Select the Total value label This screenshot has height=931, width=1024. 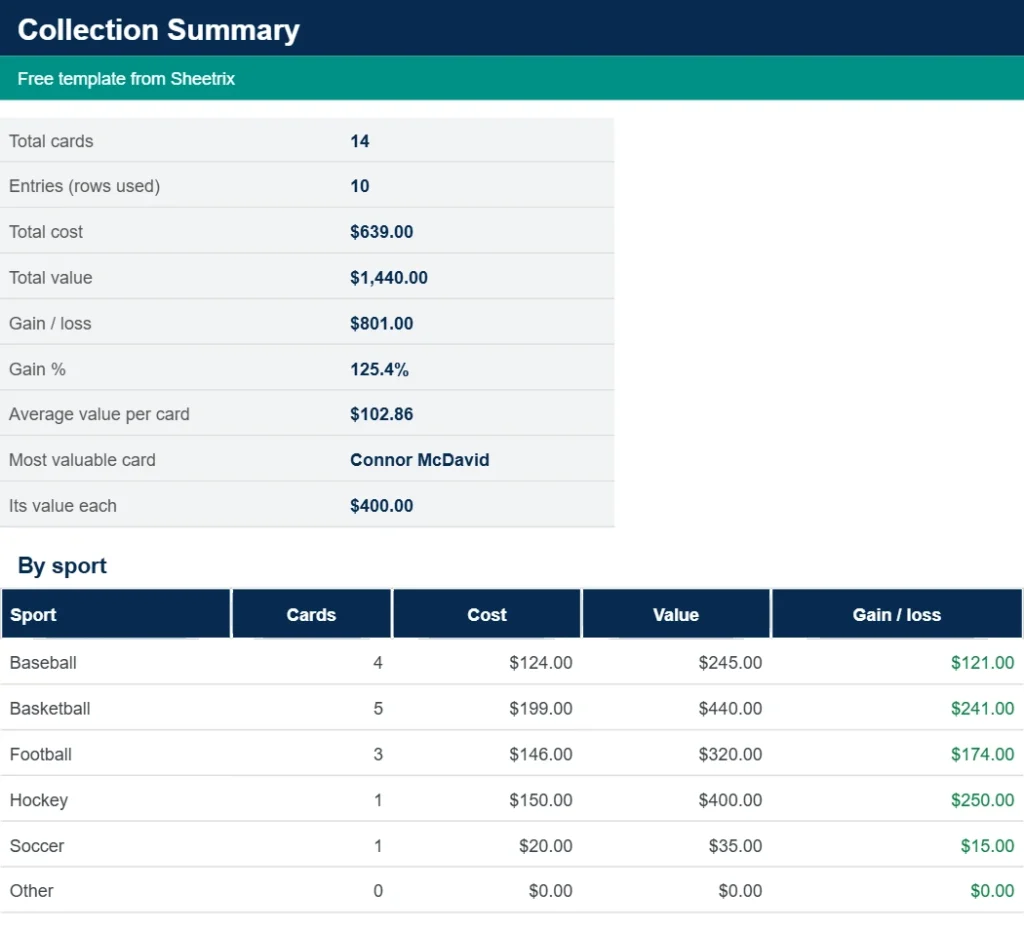(x=50, y=277)
